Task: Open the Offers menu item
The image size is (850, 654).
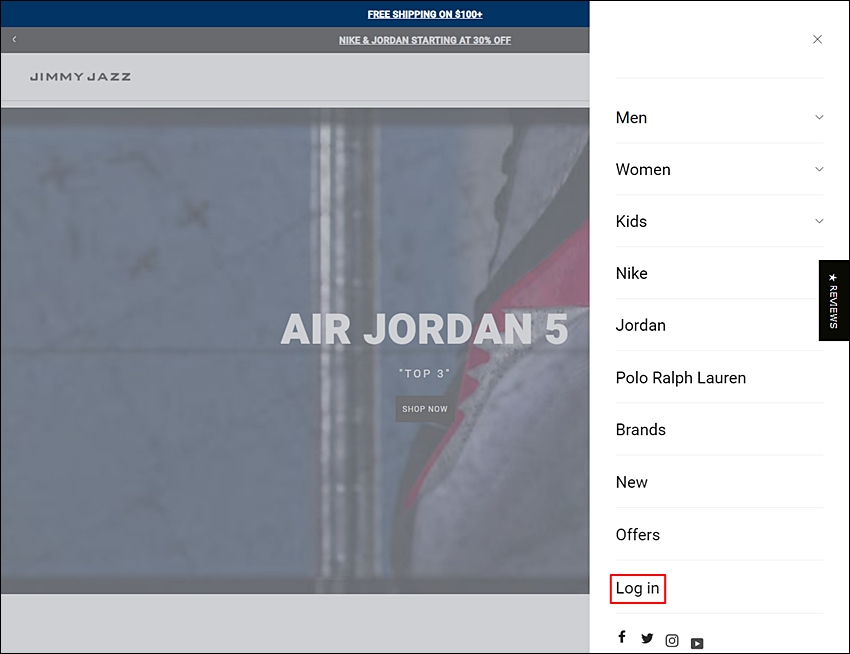Action: (638, 535)
